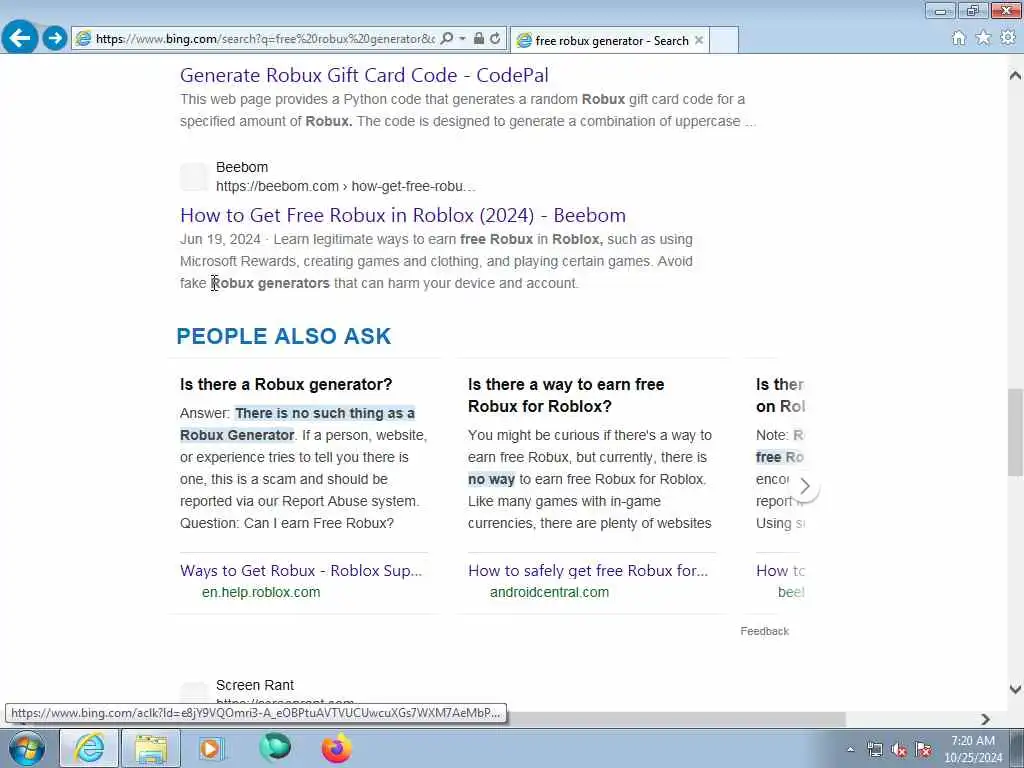Click the en.help.roblox.com source text
Image resolution: width=1024 pixels, height=768 pixels.
(261, 592)
